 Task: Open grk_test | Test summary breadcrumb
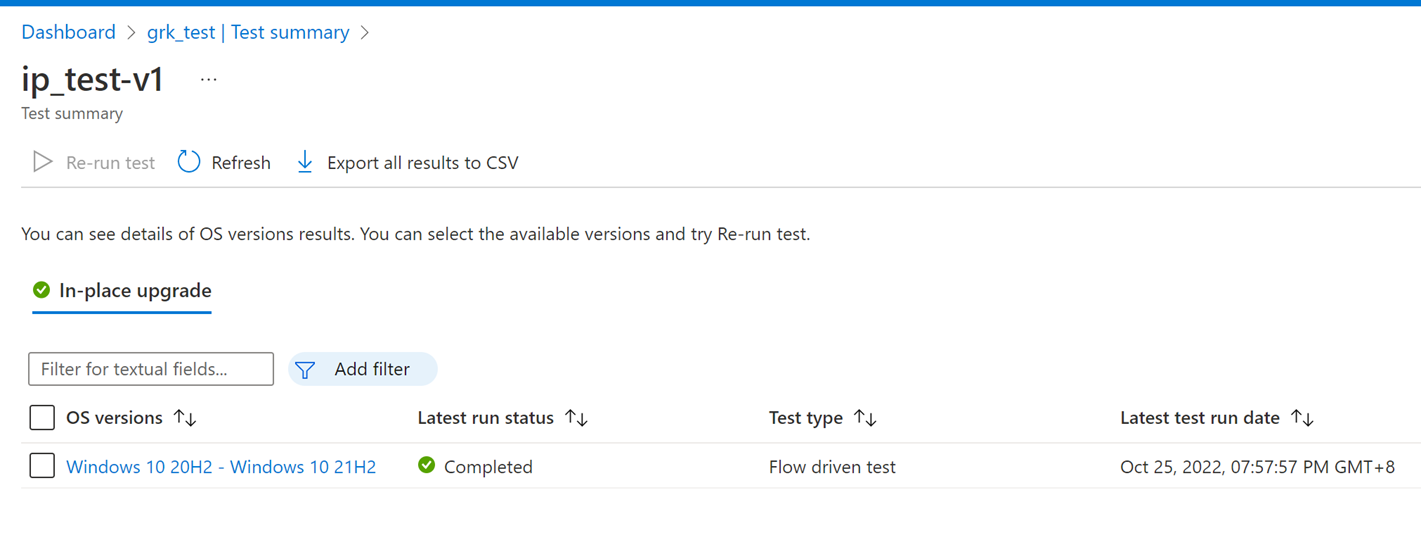click(x=248, y=32)
